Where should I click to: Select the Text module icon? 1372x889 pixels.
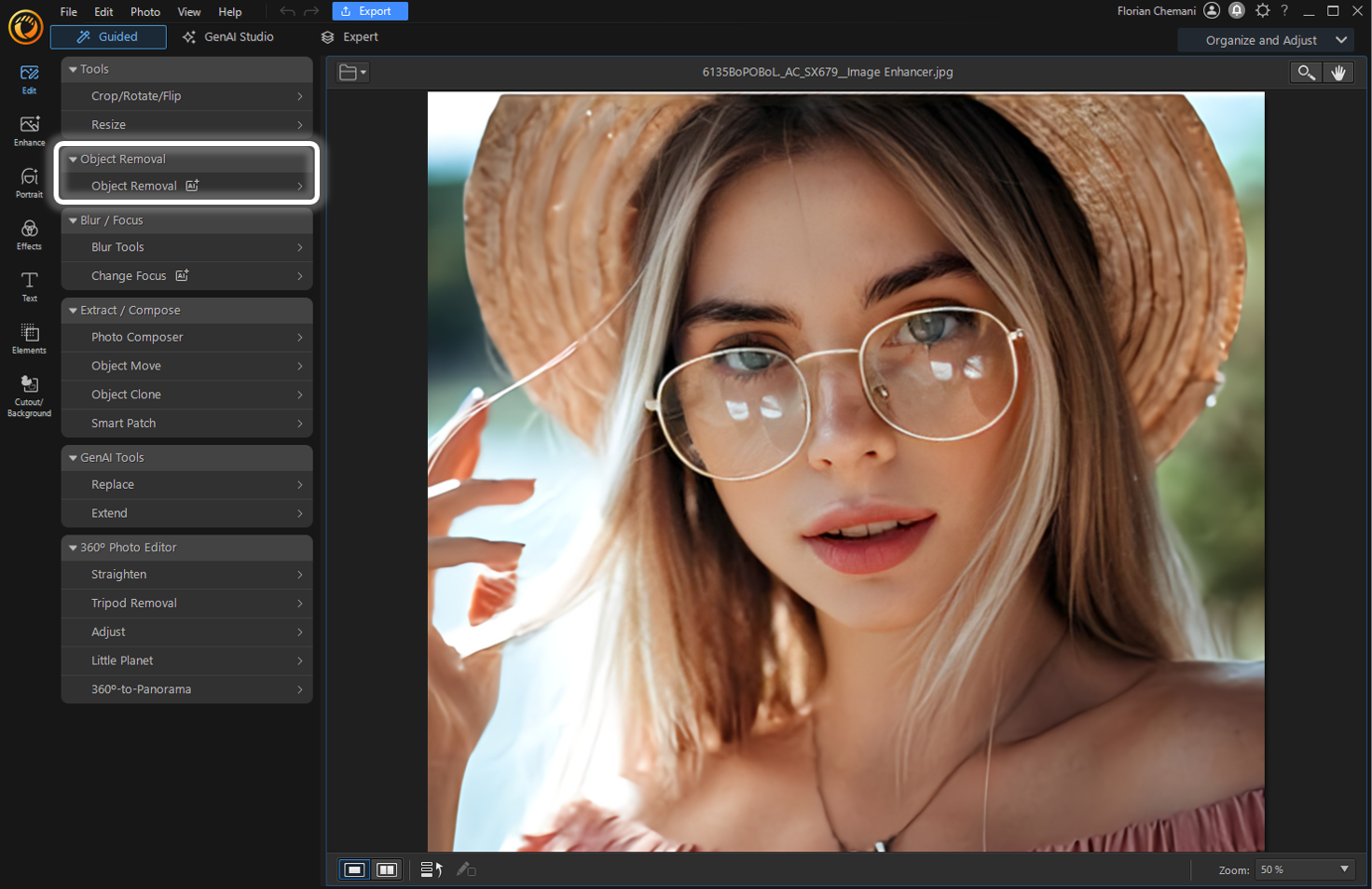click(x=29, y=286)
